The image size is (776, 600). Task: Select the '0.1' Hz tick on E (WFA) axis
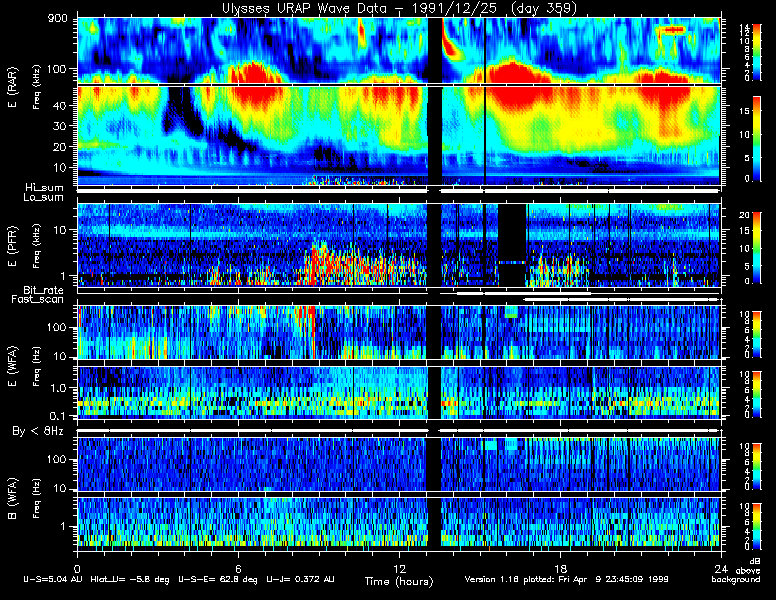[58, 416]
